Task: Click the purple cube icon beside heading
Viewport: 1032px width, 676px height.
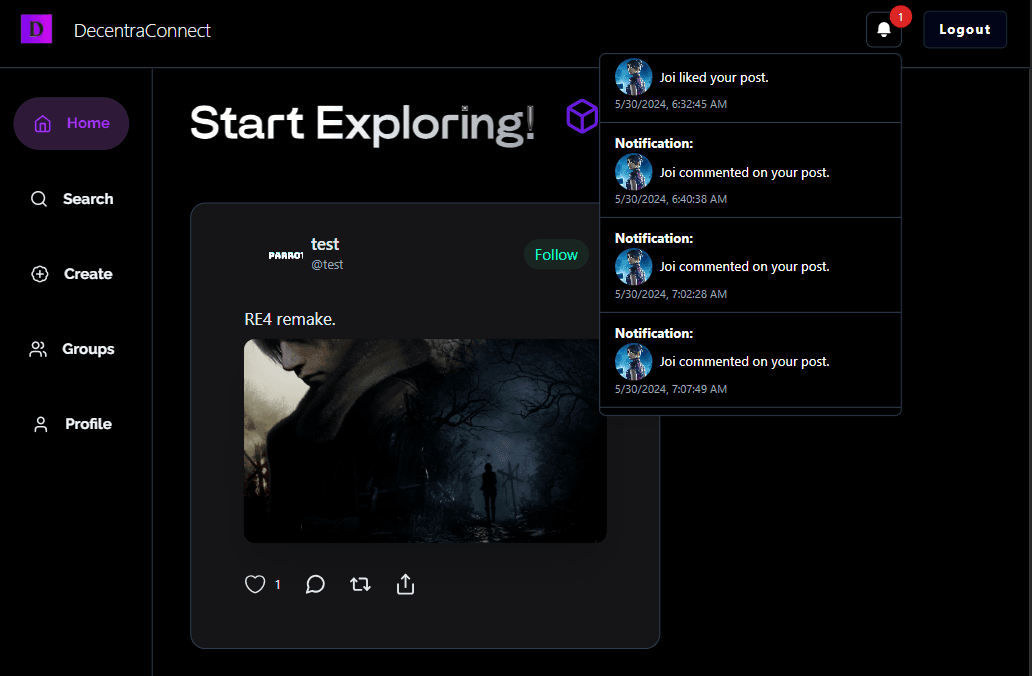Action: [x=582, y=117]
